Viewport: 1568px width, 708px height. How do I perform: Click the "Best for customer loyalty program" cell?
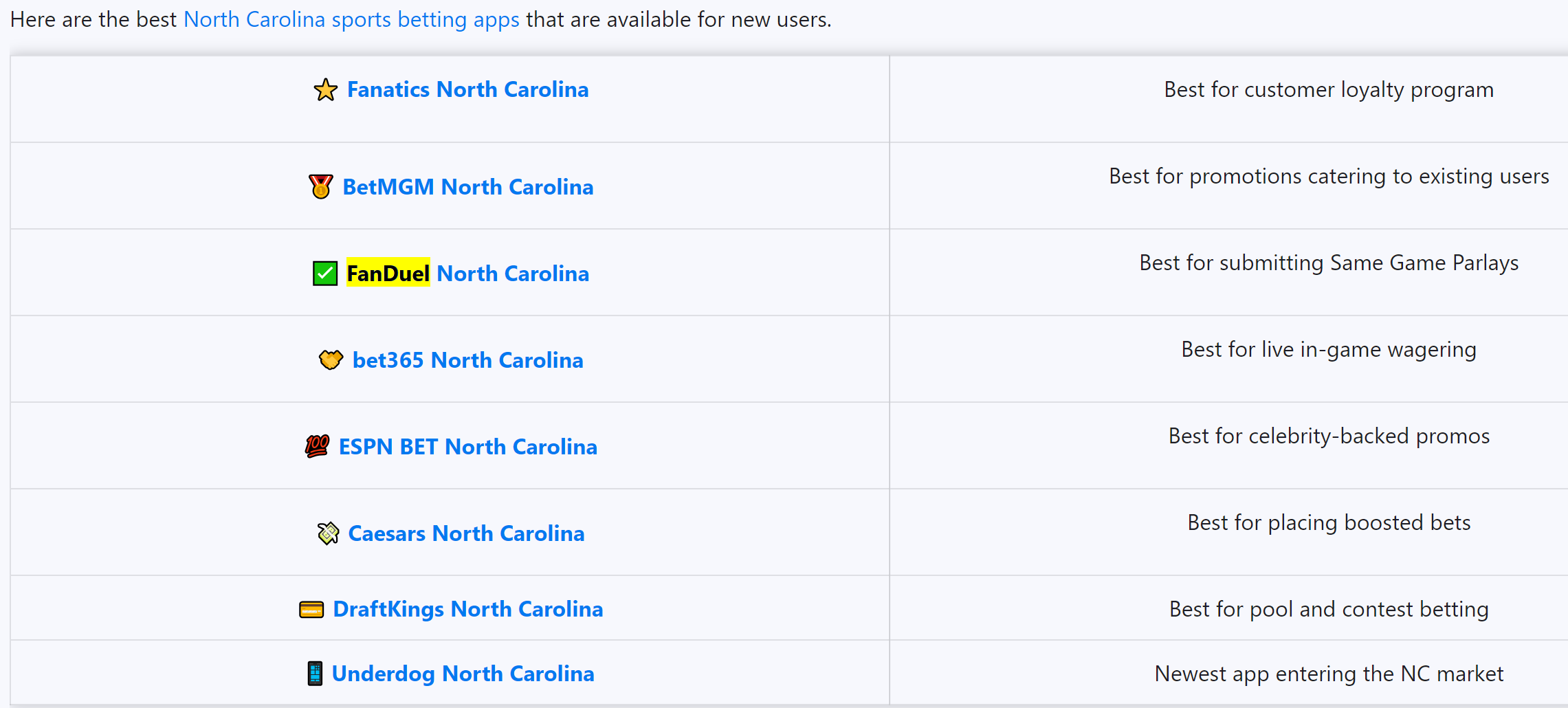coord(1328,90)
